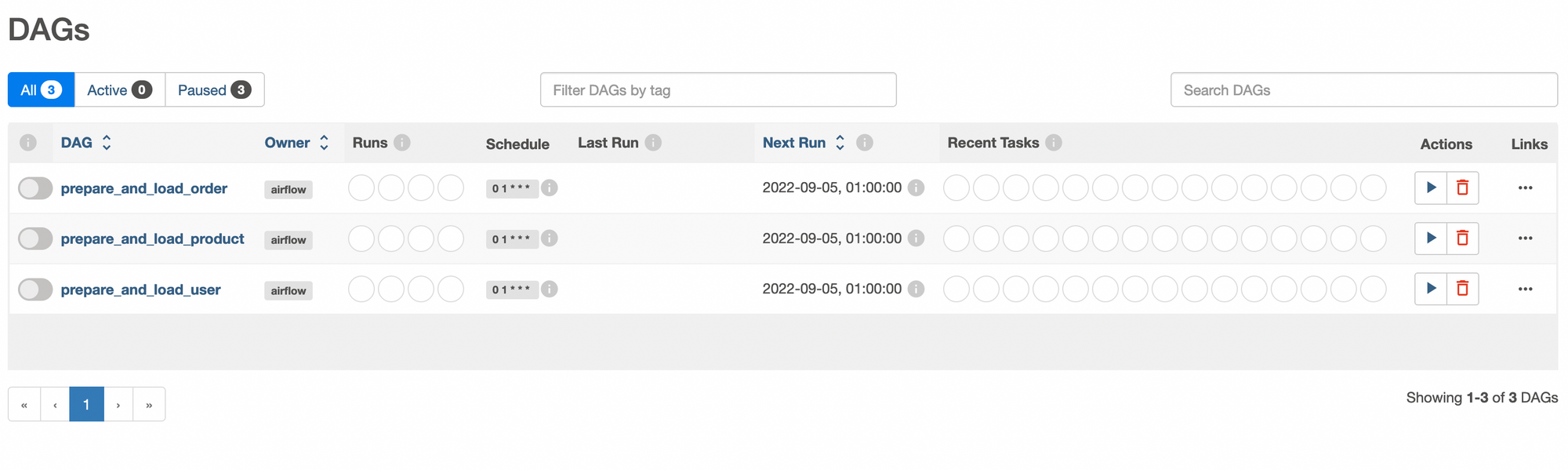Click the Runs column info icon
Viewport: 1568px width, 470px height.
click(402, 143)
